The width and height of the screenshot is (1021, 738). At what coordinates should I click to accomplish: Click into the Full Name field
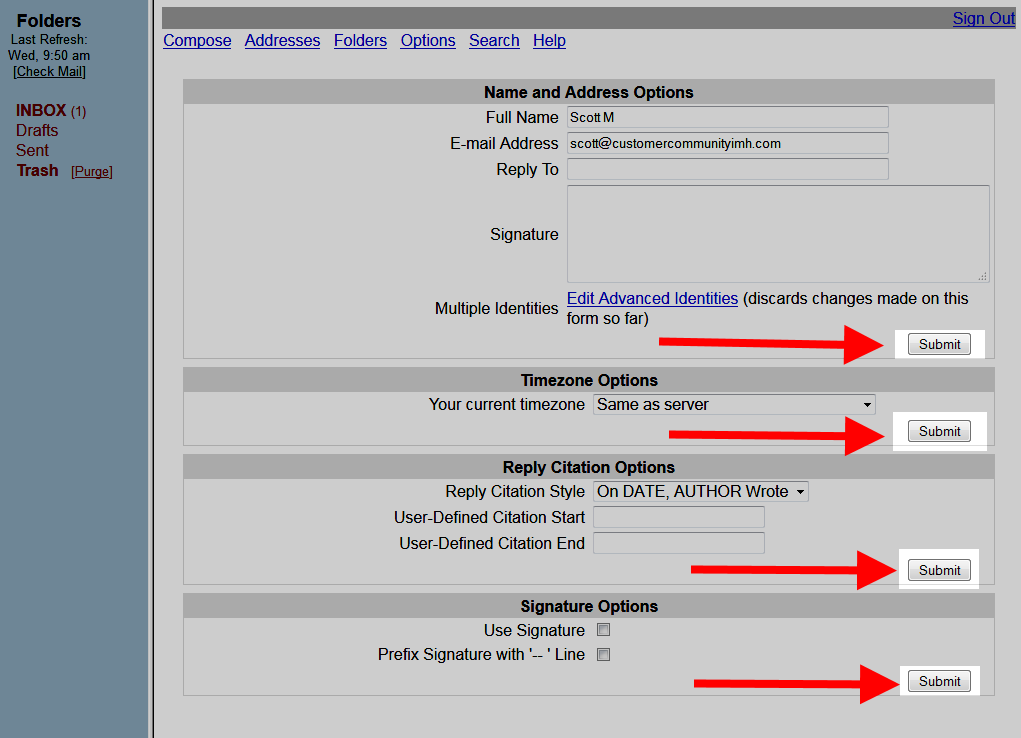pos(727,117)
